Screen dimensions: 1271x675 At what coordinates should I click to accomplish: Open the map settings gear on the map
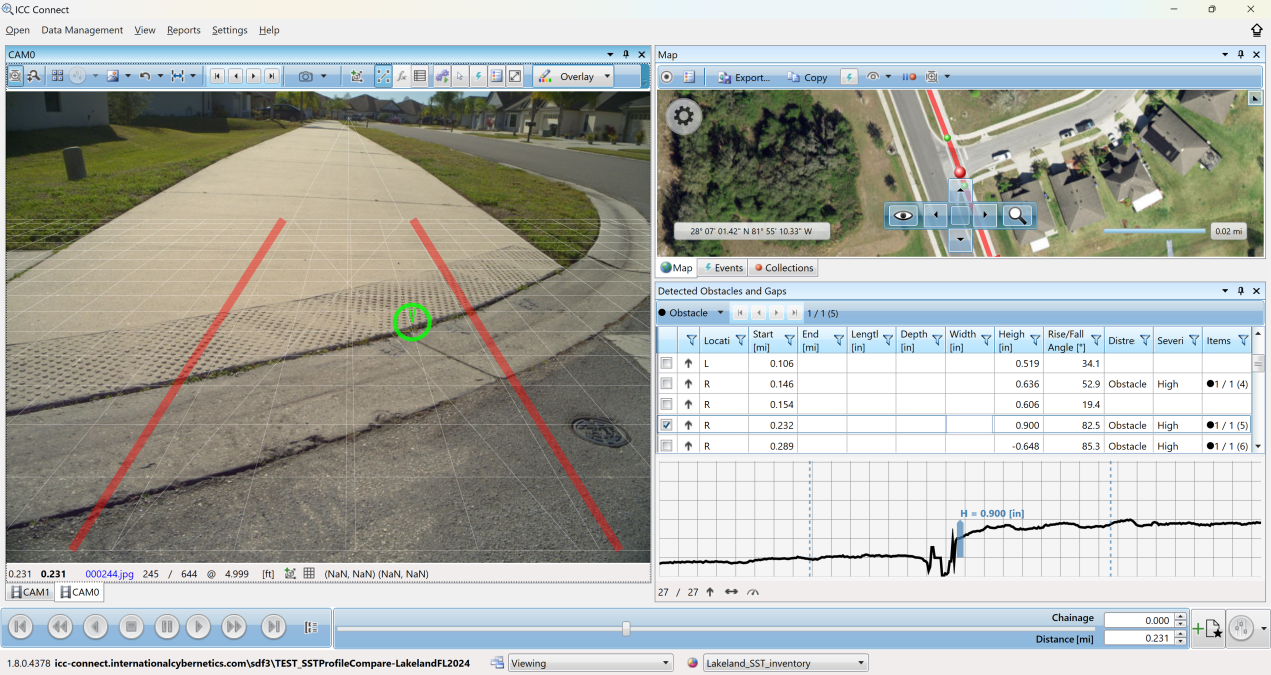click(x=683, y=116)
